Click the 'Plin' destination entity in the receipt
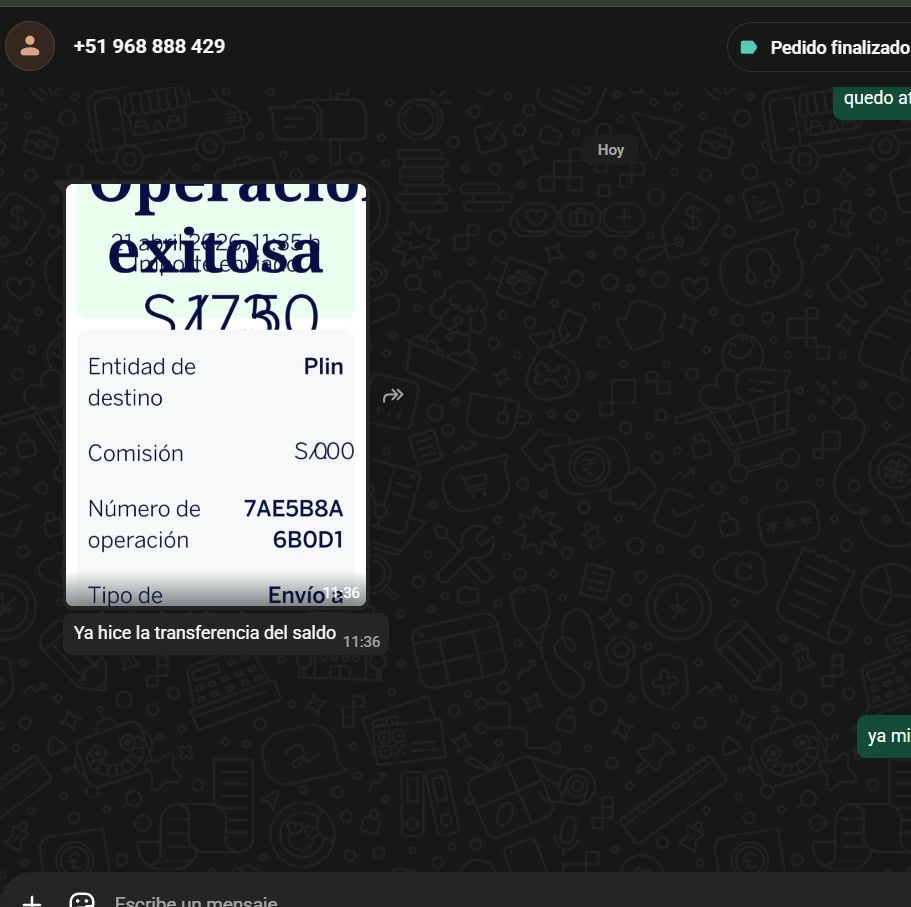Viewport: 911px width, 907px height. [x=324, y=367]
